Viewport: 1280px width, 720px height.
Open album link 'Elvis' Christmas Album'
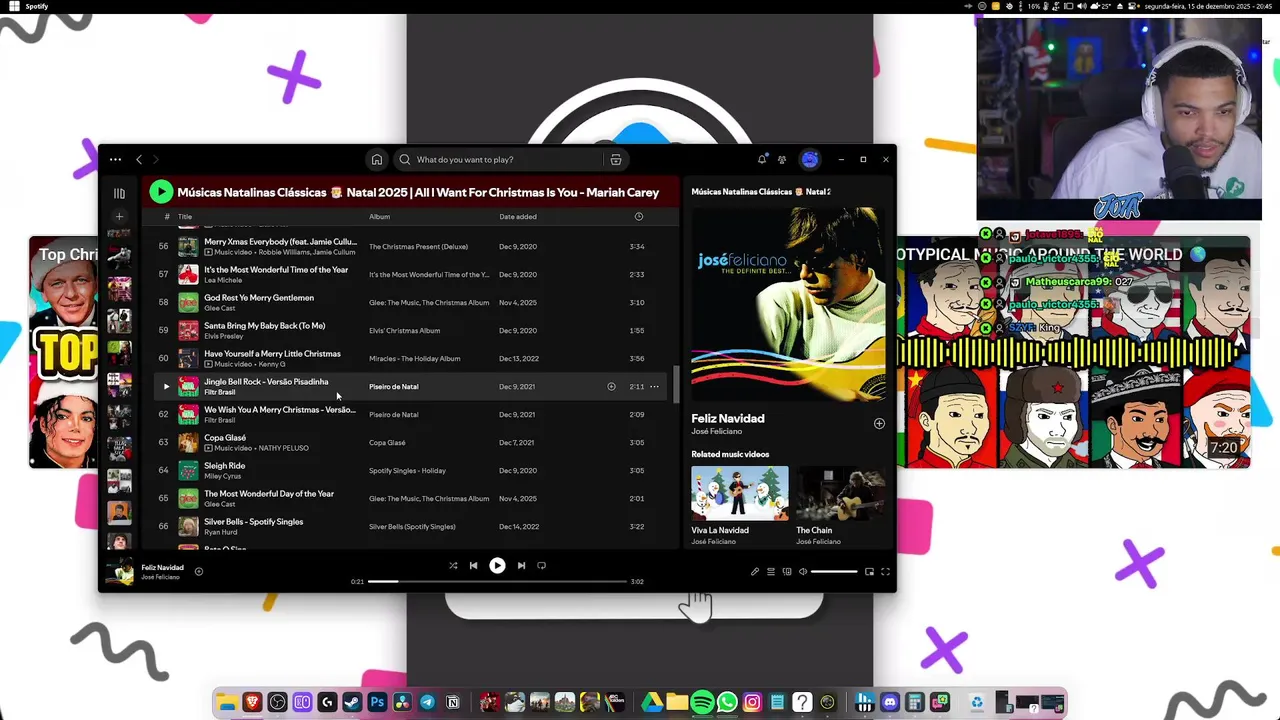pos(404,330)
